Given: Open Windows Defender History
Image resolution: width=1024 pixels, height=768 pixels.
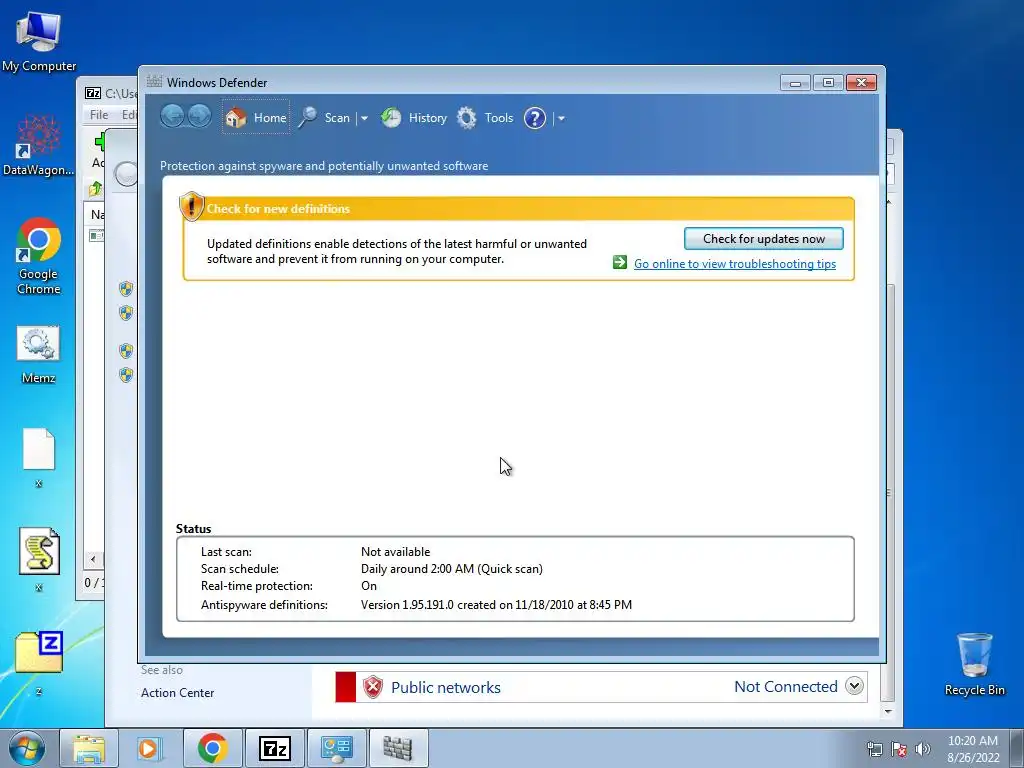Looking at the screenshot, I should [413, 118].
